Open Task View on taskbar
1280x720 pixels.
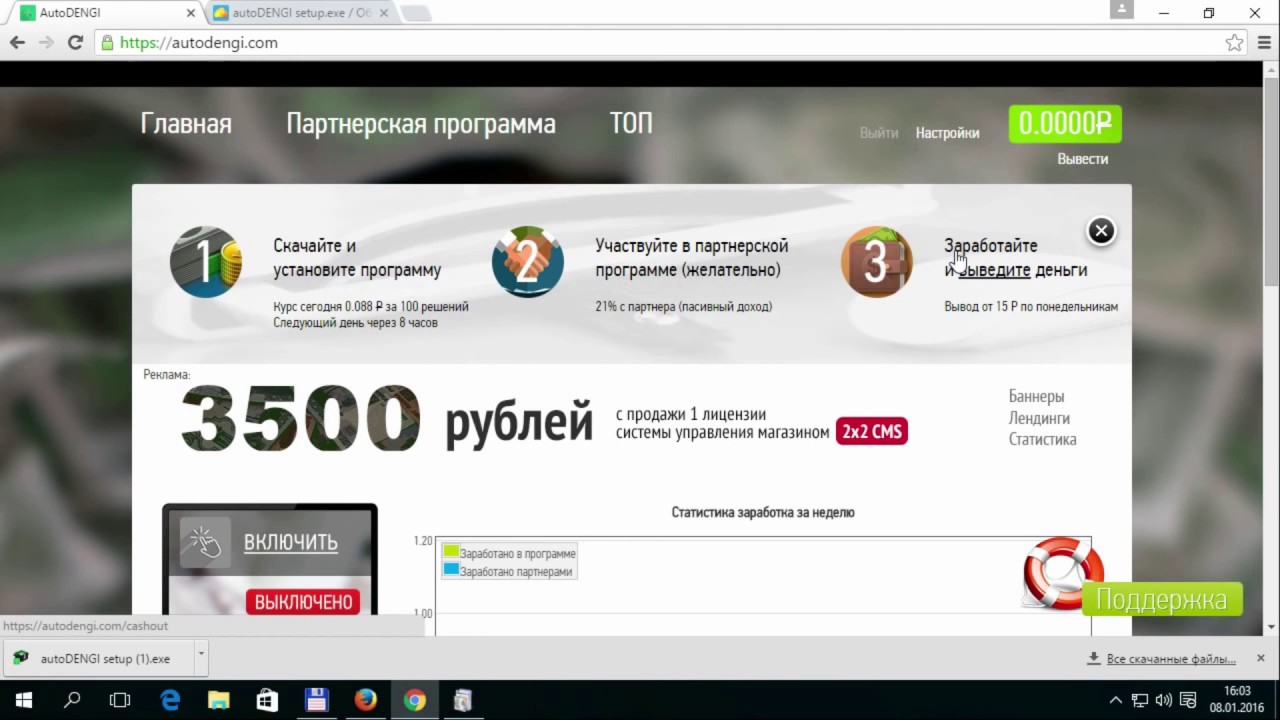point(120,700)
